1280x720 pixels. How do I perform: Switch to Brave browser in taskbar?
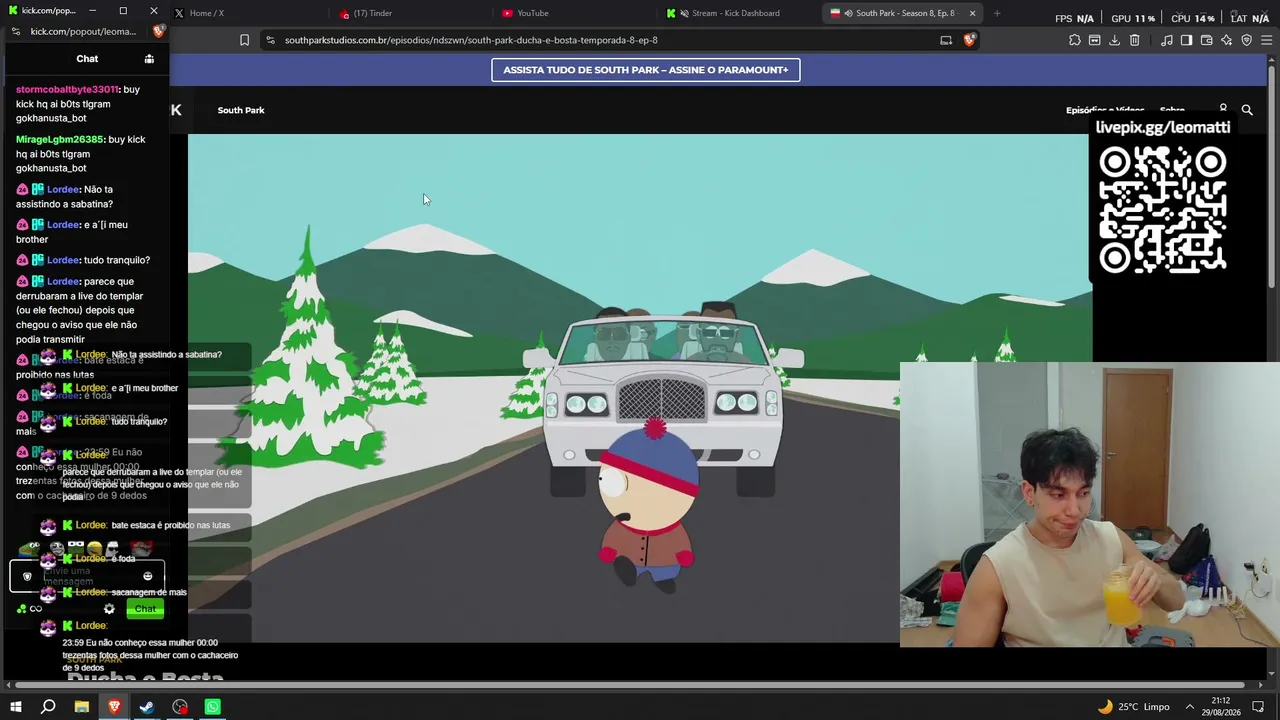114,707
